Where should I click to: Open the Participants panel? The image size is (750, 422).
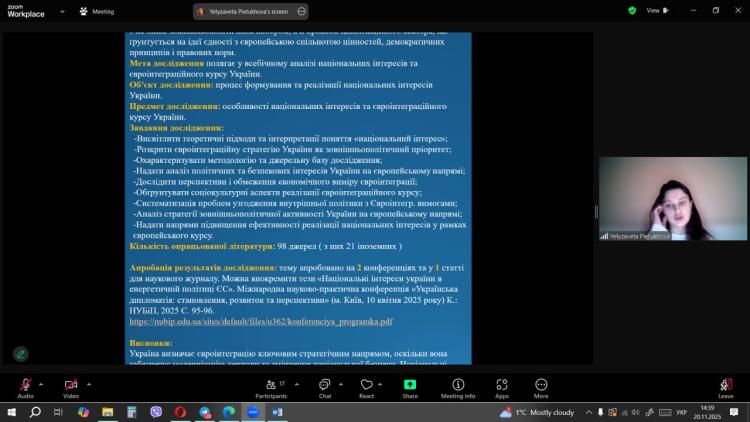(271, 388)
